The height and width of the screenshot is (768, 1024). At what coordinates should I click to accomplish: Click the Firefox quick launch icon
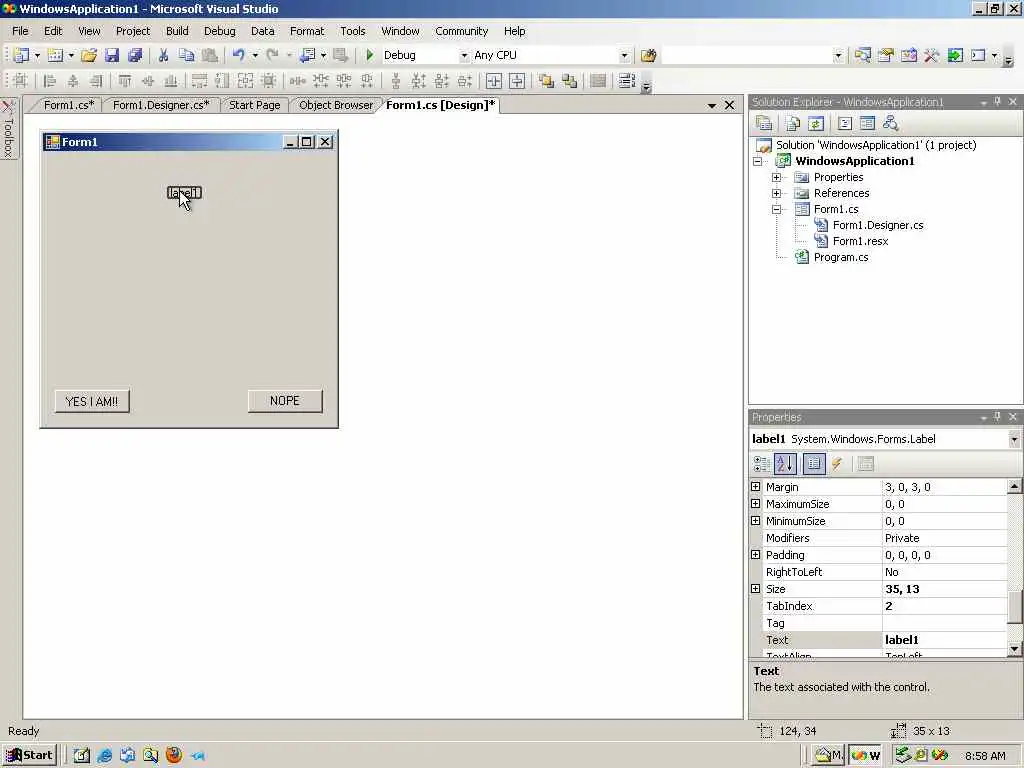coord(174,756)
